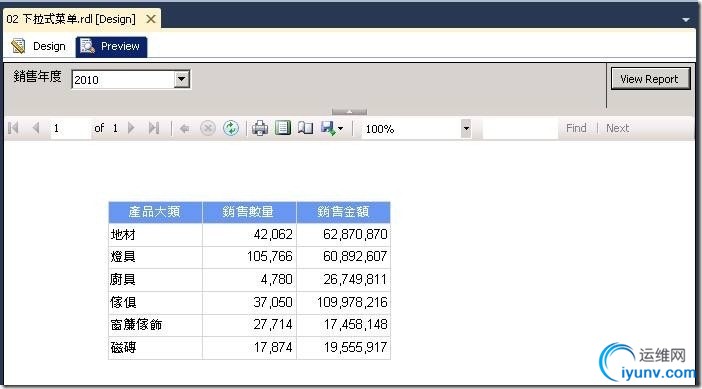
Task: Close the 下拉式菜单.rdl tab
Action: [151, 19]
